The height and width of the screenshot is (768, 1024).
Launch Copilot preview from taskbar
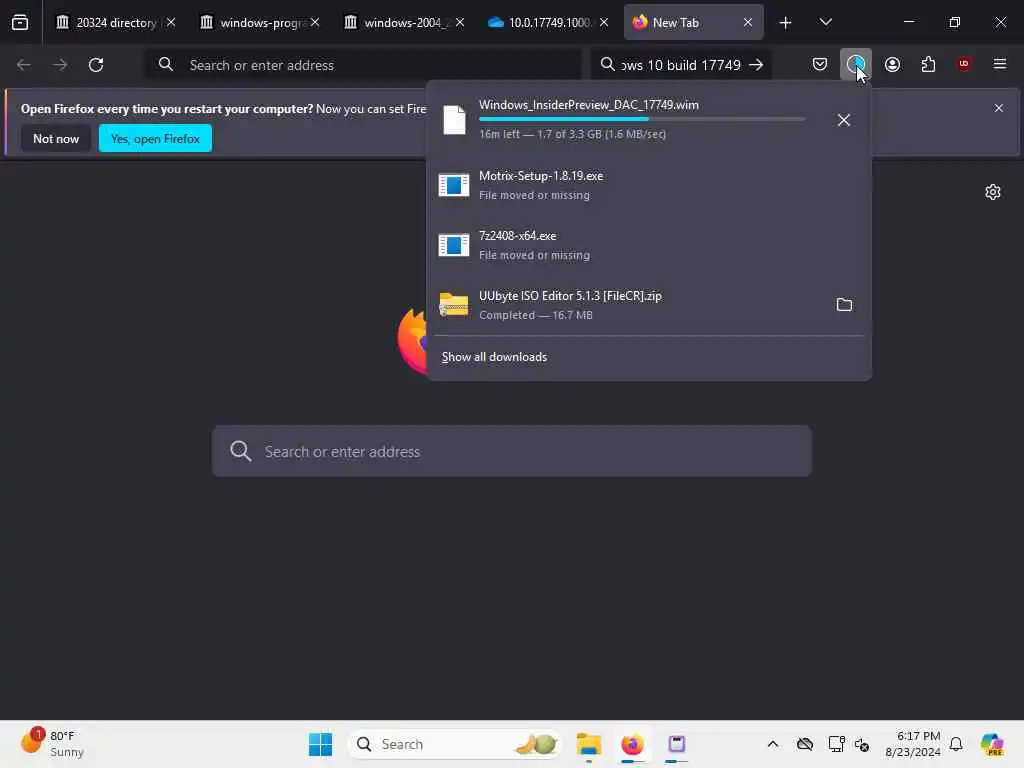coord(992,744)
